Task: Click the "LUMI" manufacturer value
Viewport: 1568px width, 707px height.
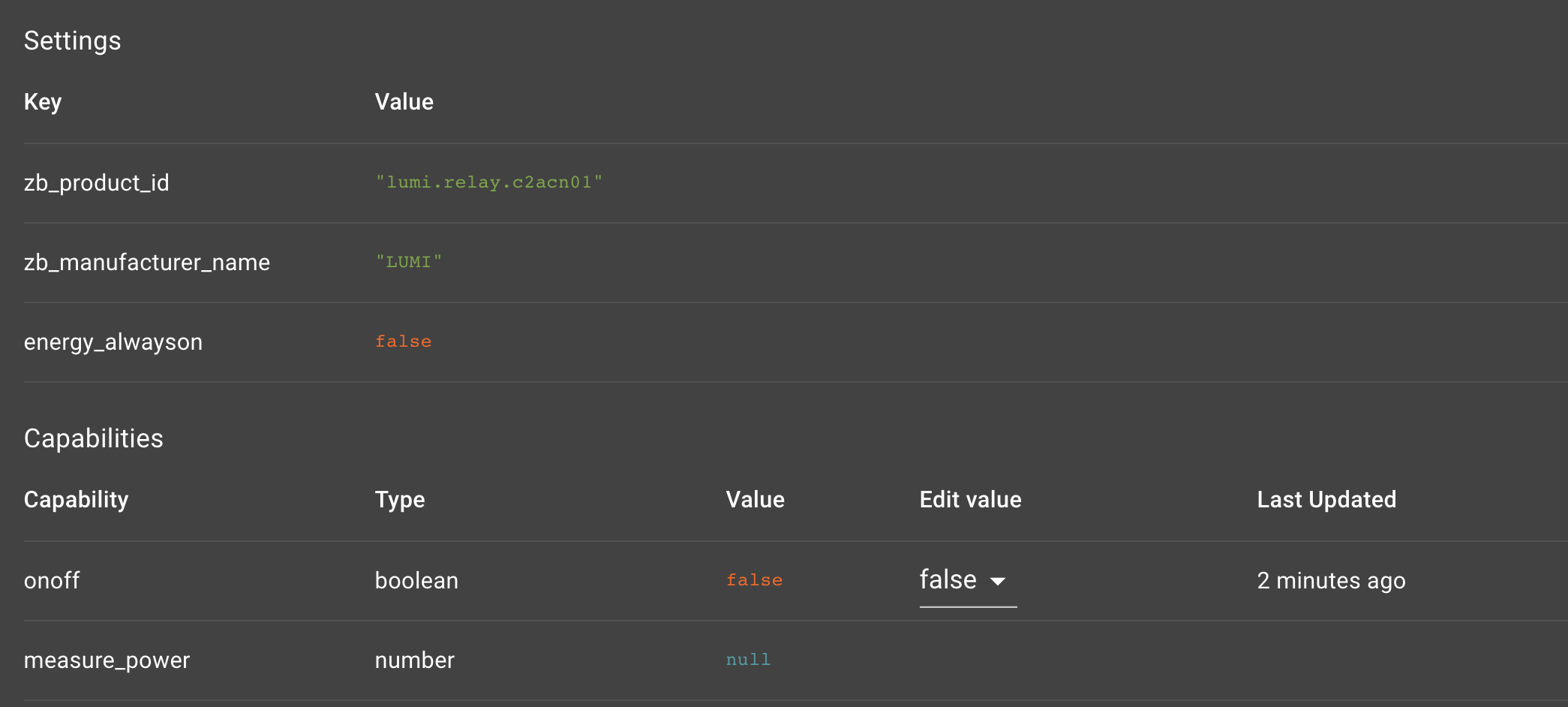Action: click(409, 262)
